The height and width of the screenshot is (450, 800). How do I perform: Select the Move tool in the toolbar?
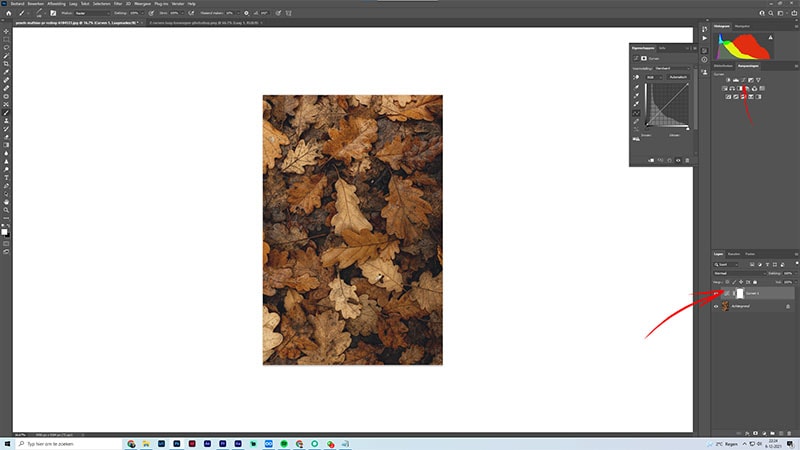[6, 32]
